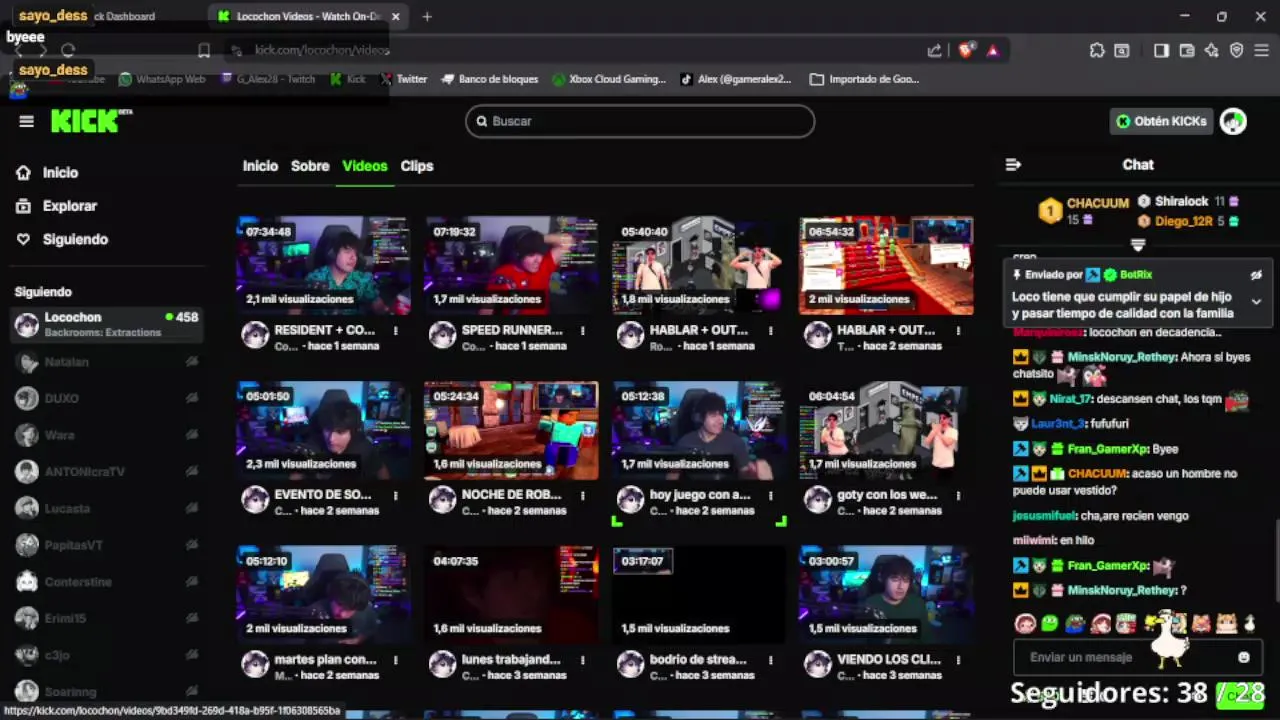Reload the page with refresh icon

tap(68, 50)
